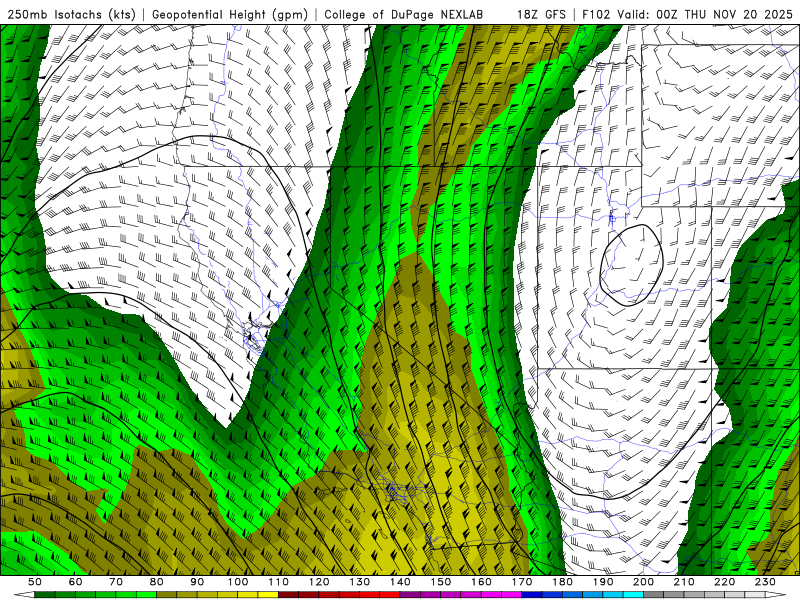The image size is (800, 600).
Task: Click the 50 value on the color scale
Action: [x=35, y=582]
